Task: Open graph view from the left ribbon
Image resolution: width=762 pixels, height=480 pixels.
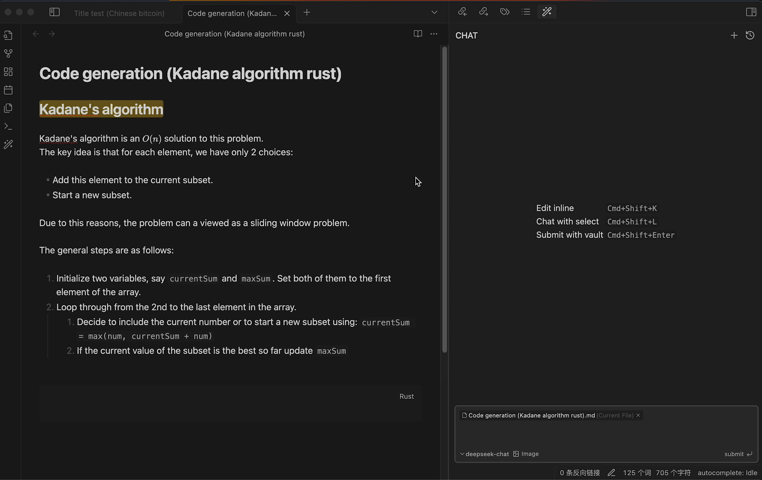Action: pos(9,53)
